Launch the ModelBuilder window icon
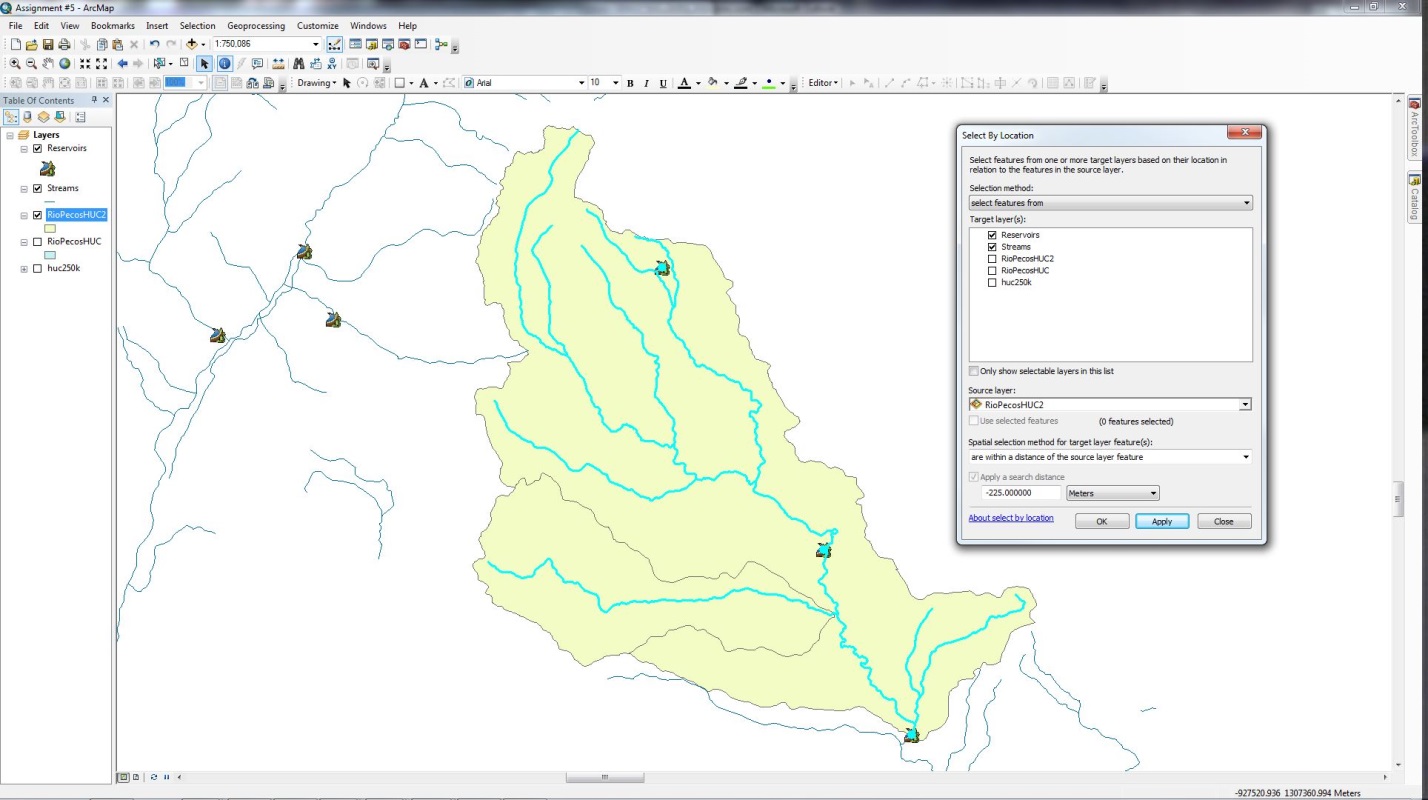 pyautogui.click(x=441, y=44)
